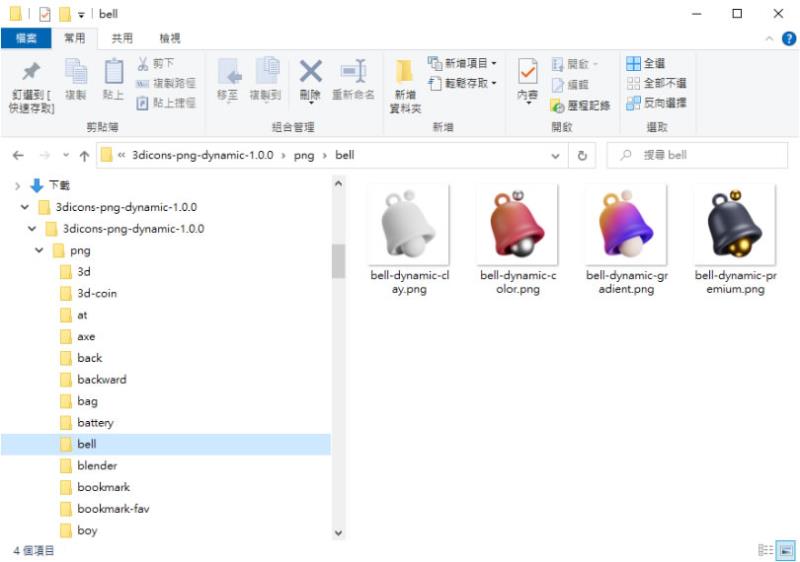Collapse the ribbon with the chevron

[769, 39]
